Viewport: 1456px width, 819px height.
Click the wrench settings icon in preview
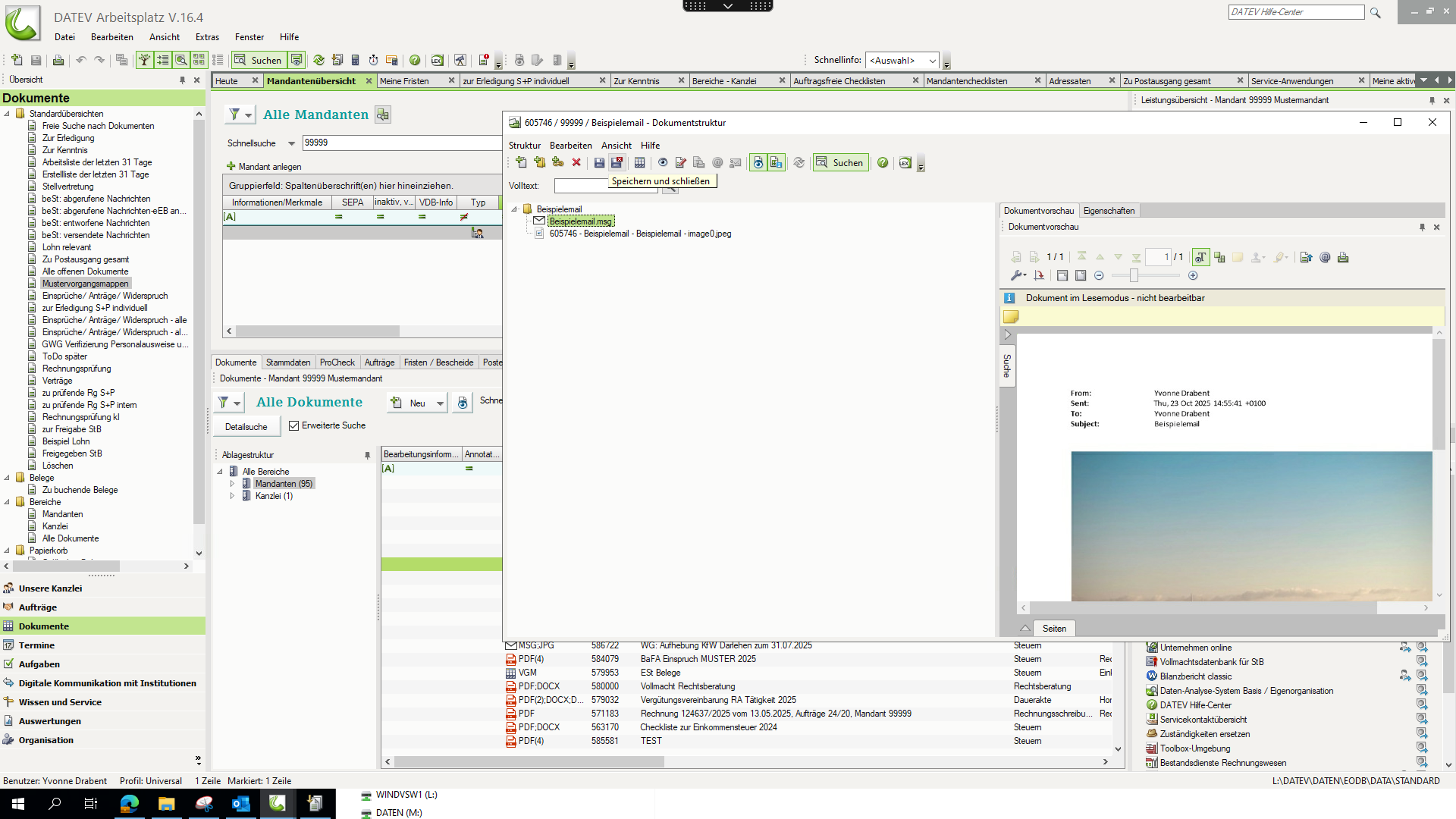coord(1017,276)
